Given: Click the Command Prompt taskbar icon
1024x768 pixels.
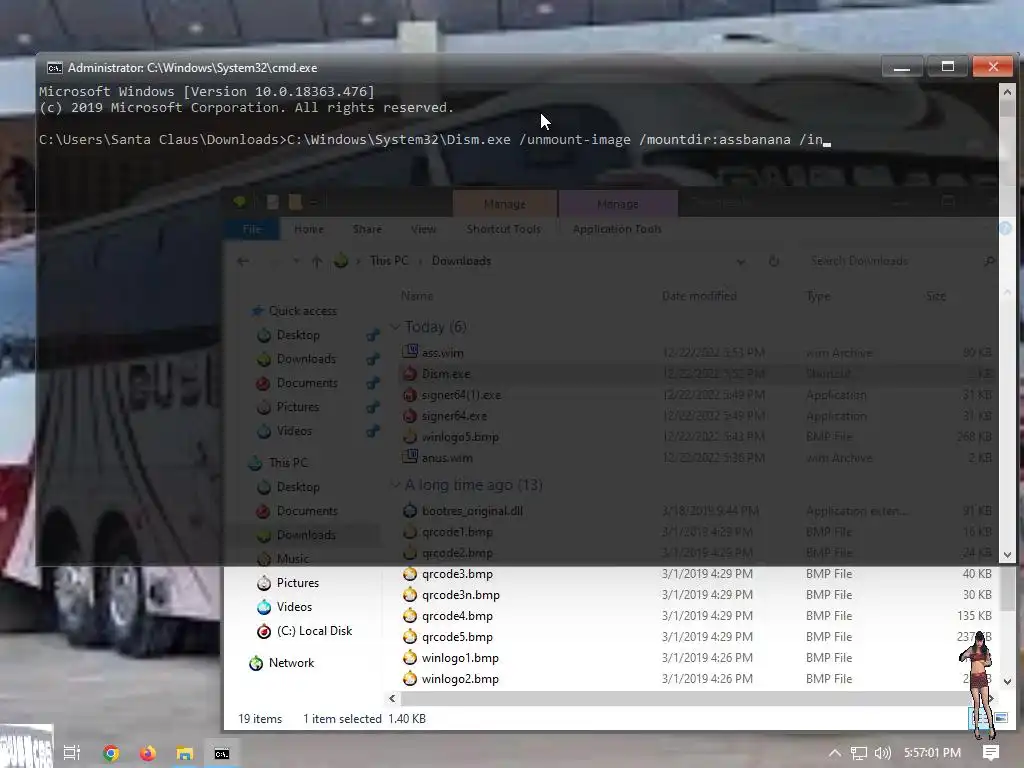Looking at the screenshot, I should [222, 754].
